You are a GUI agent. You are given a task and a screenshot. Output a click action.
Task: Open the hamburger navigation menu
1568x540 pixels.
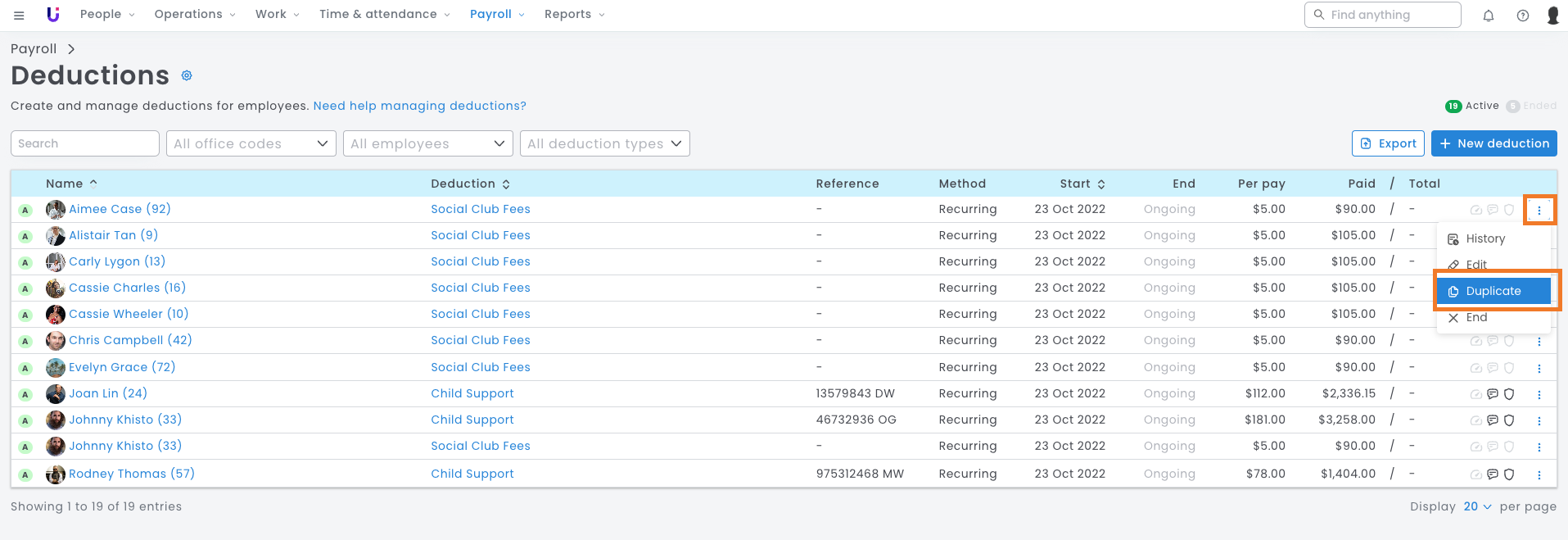(x=19, y=15)
